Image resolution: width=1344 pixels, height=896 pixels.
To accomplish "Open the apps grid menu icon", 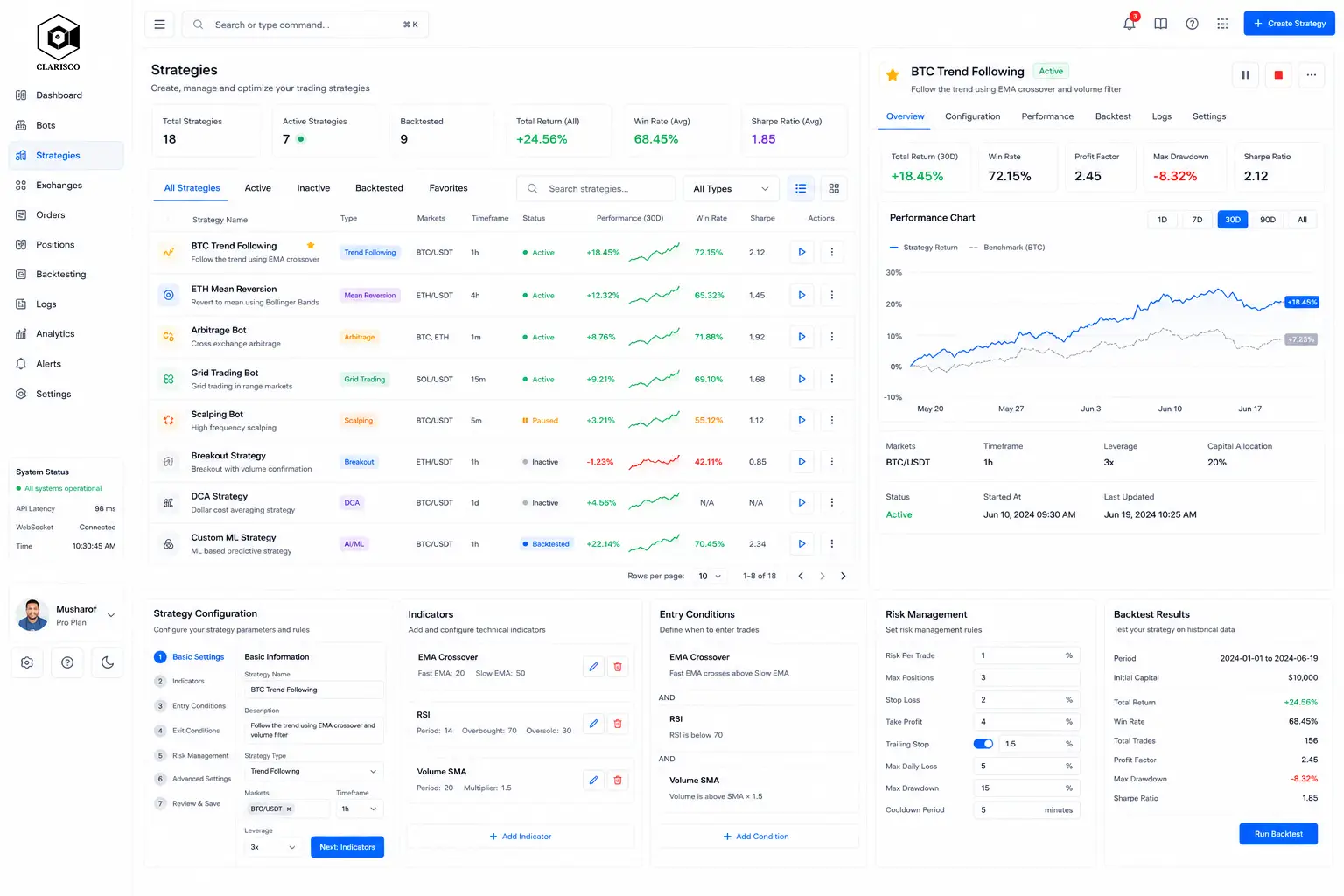I will pos(1223,24).
